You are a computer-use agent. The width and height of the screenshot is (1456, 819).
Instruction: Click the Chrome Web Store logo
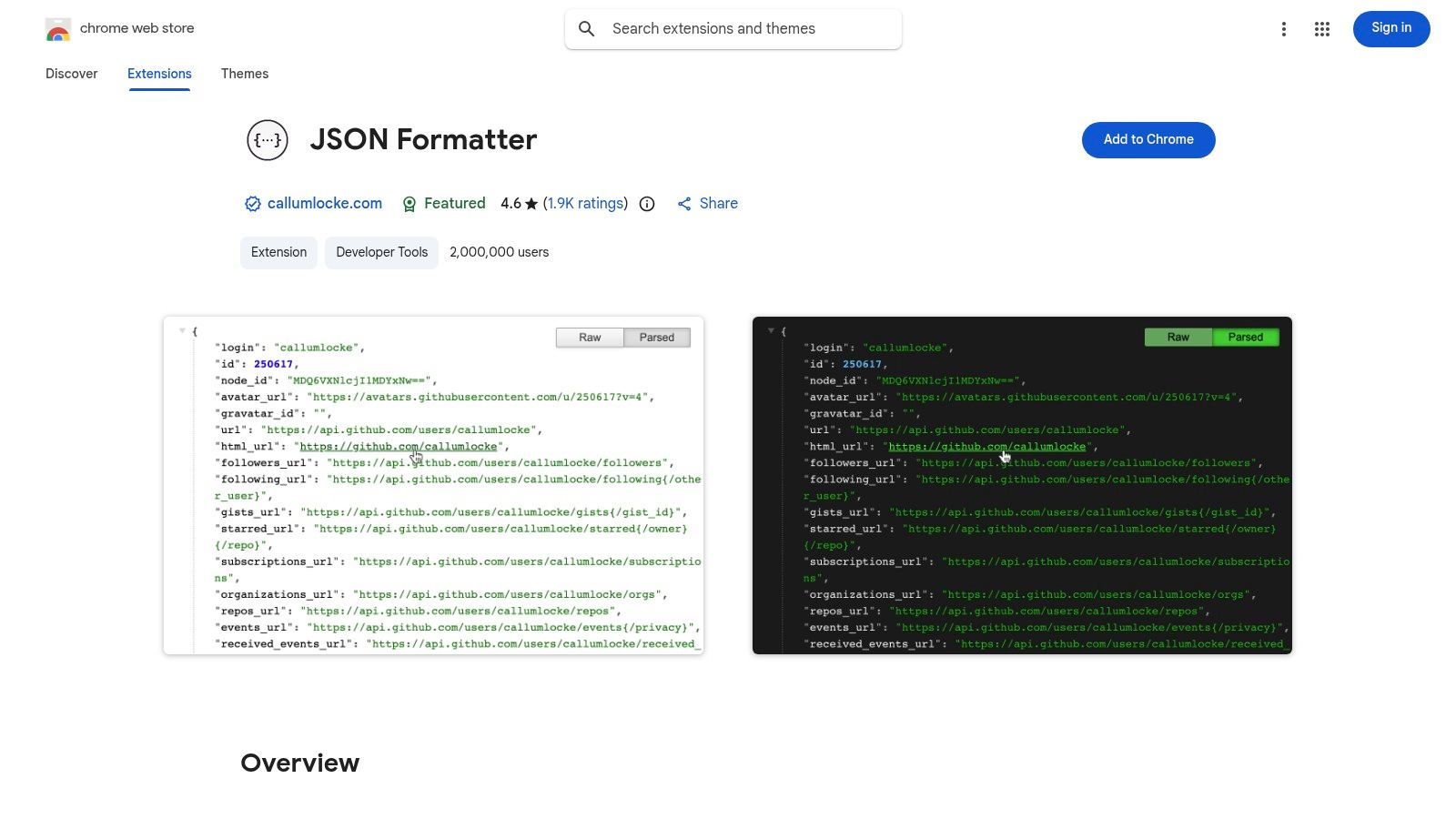point(57,28)
